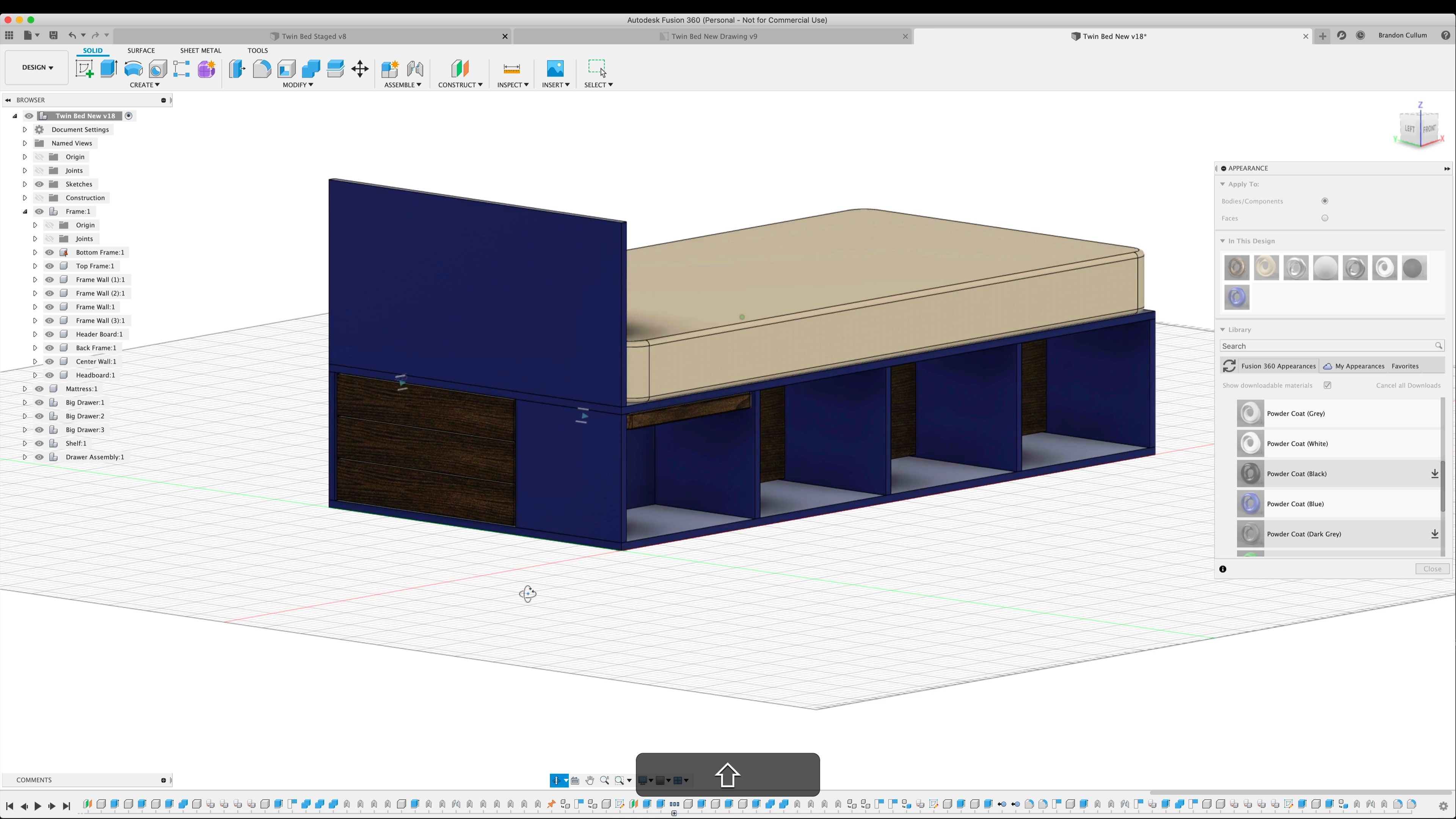Switch to My Appearances tab
Image resolution: width=1456 pixels, height=819 pixels.
click(x=1354, y=366)
